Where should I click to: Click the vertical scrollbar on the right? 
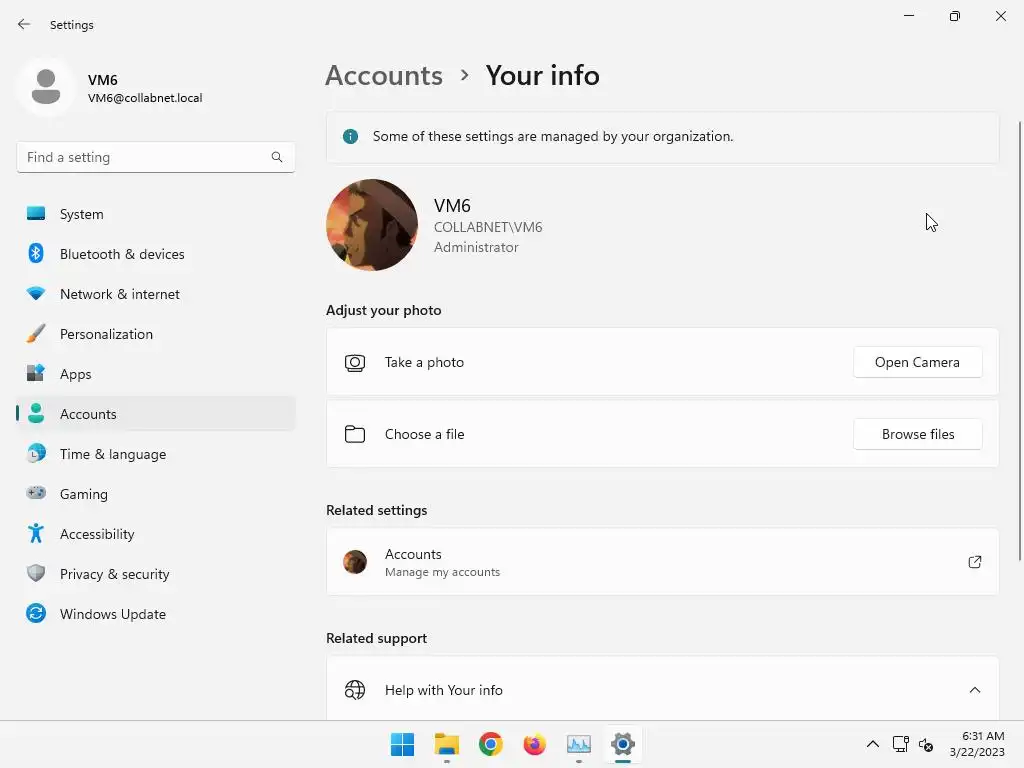(x=1020, y=340)
